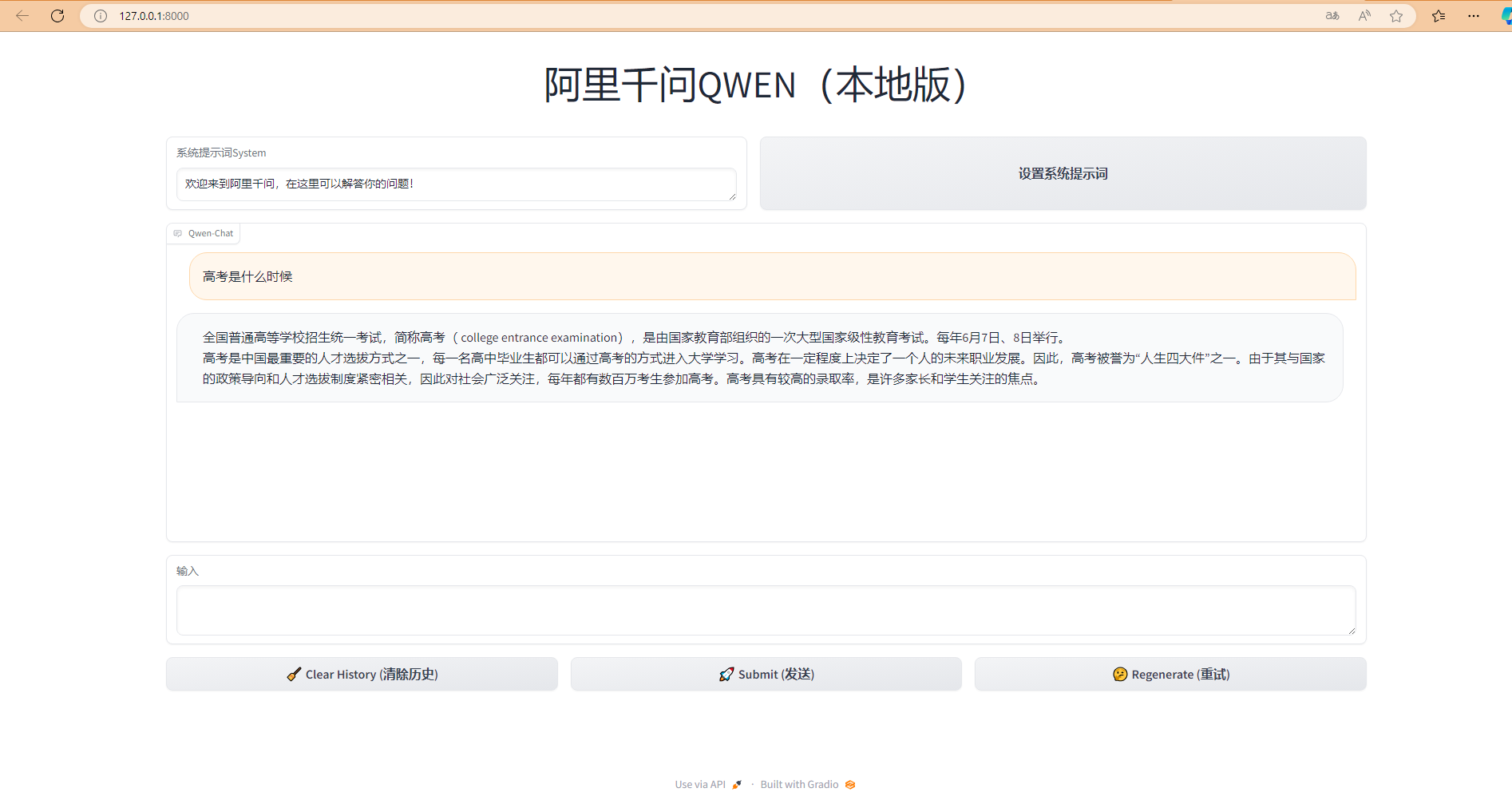Click the translate page icon in address bar
The image size is (1512, 800).
[x=1332, y=16]
